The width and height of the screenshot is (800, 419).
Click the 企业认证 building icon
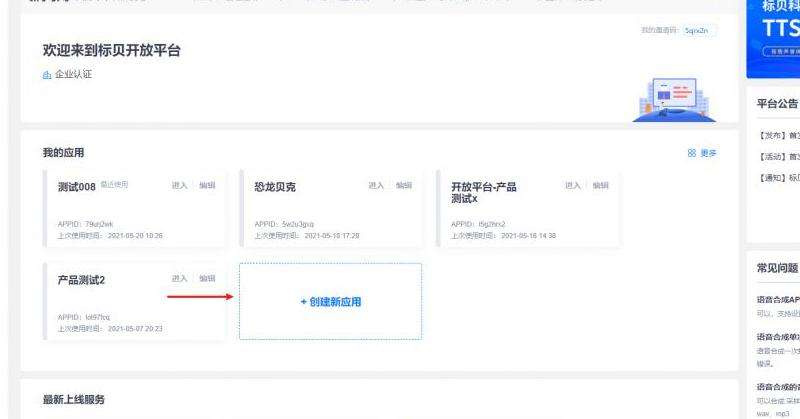pyautogui.click(x=47, y=75)
